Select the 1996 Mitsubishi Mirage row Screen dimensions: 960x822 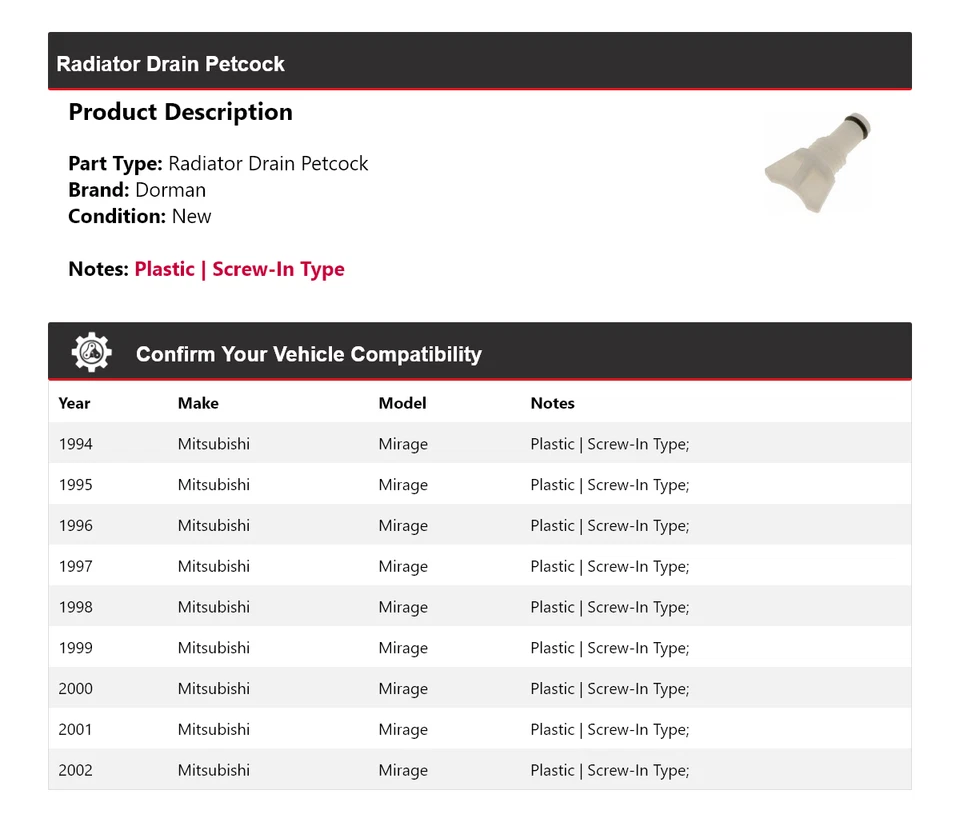pos(479,526)
